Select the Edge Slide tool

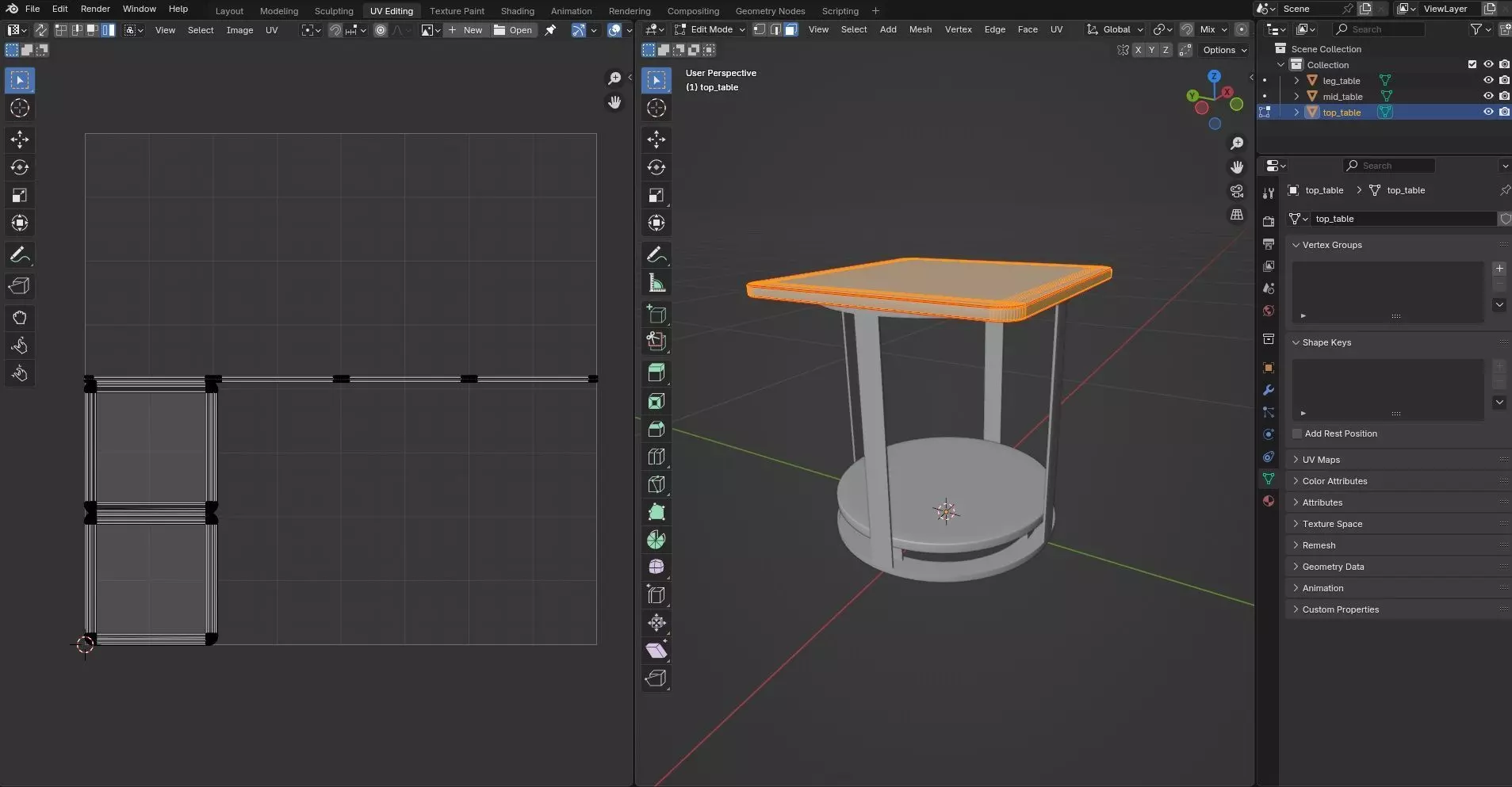pyautogui.click(x=656, y=595)
